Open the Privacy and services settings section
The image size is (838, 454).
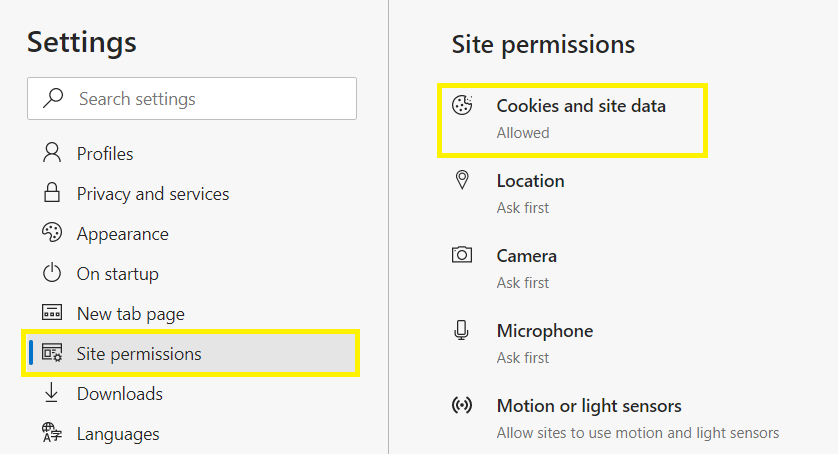[152, 194]
